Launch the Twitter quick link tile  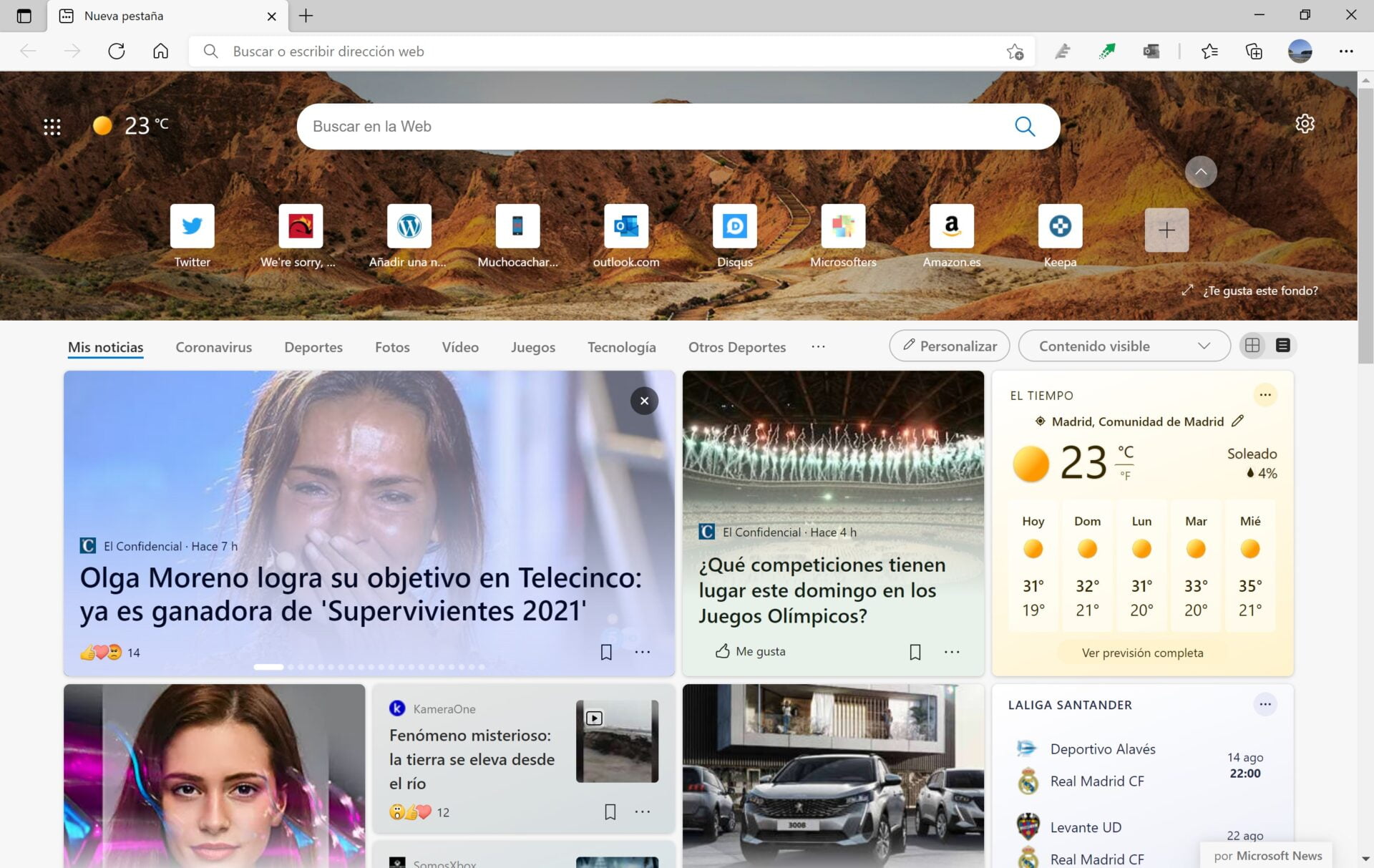192,226
